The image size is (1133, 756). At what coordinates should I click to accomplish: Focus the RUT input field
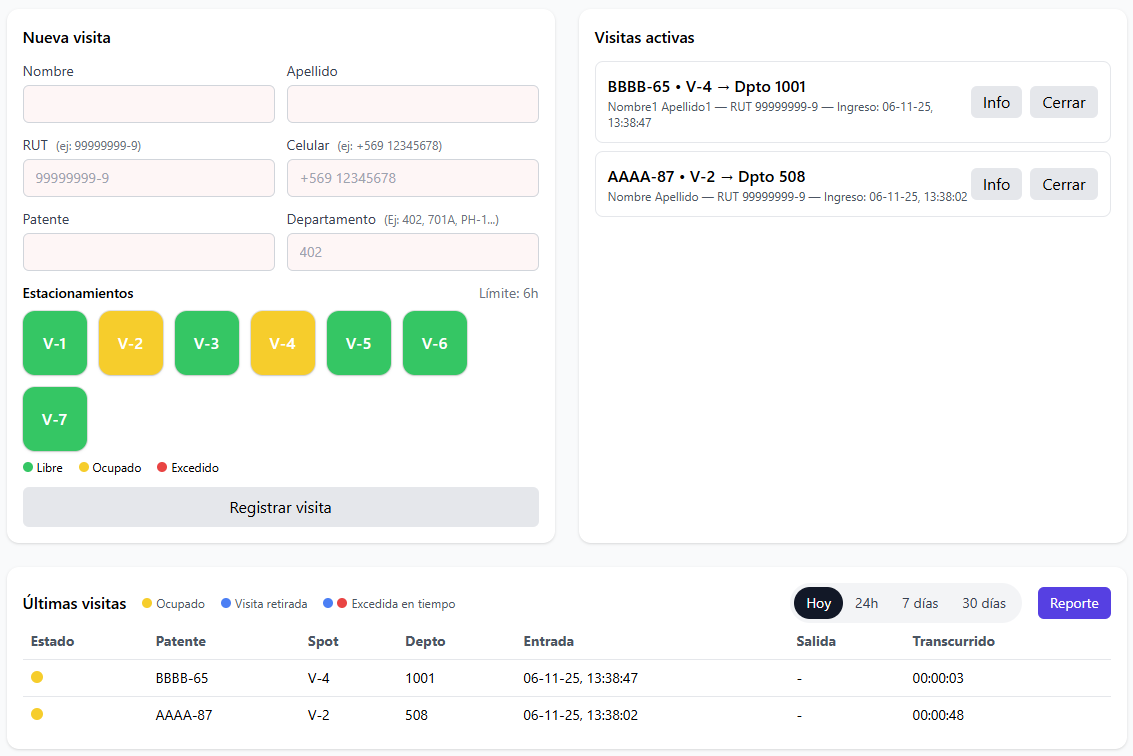pos(149,178)
